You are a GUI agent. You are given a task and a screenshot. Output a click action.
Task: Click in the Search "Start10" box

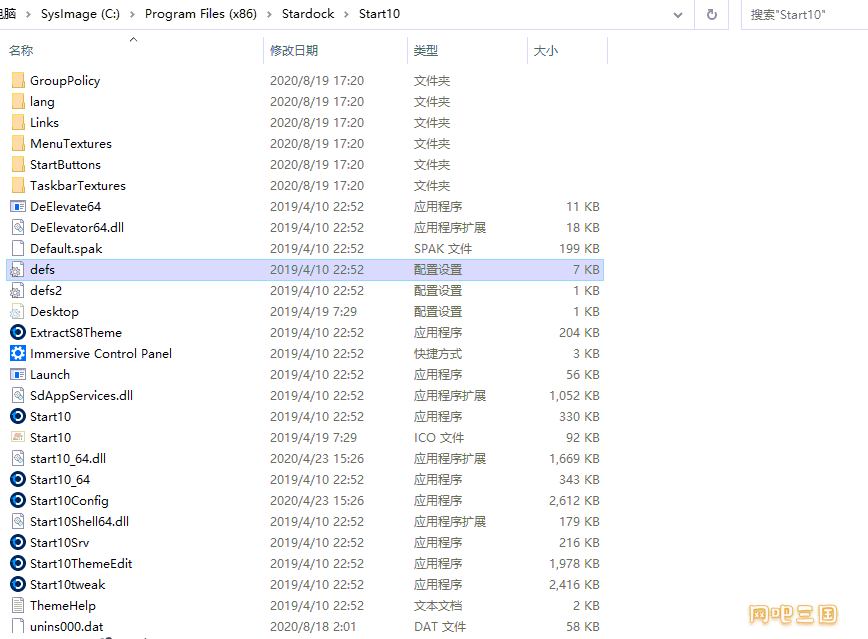pos(804,15)
